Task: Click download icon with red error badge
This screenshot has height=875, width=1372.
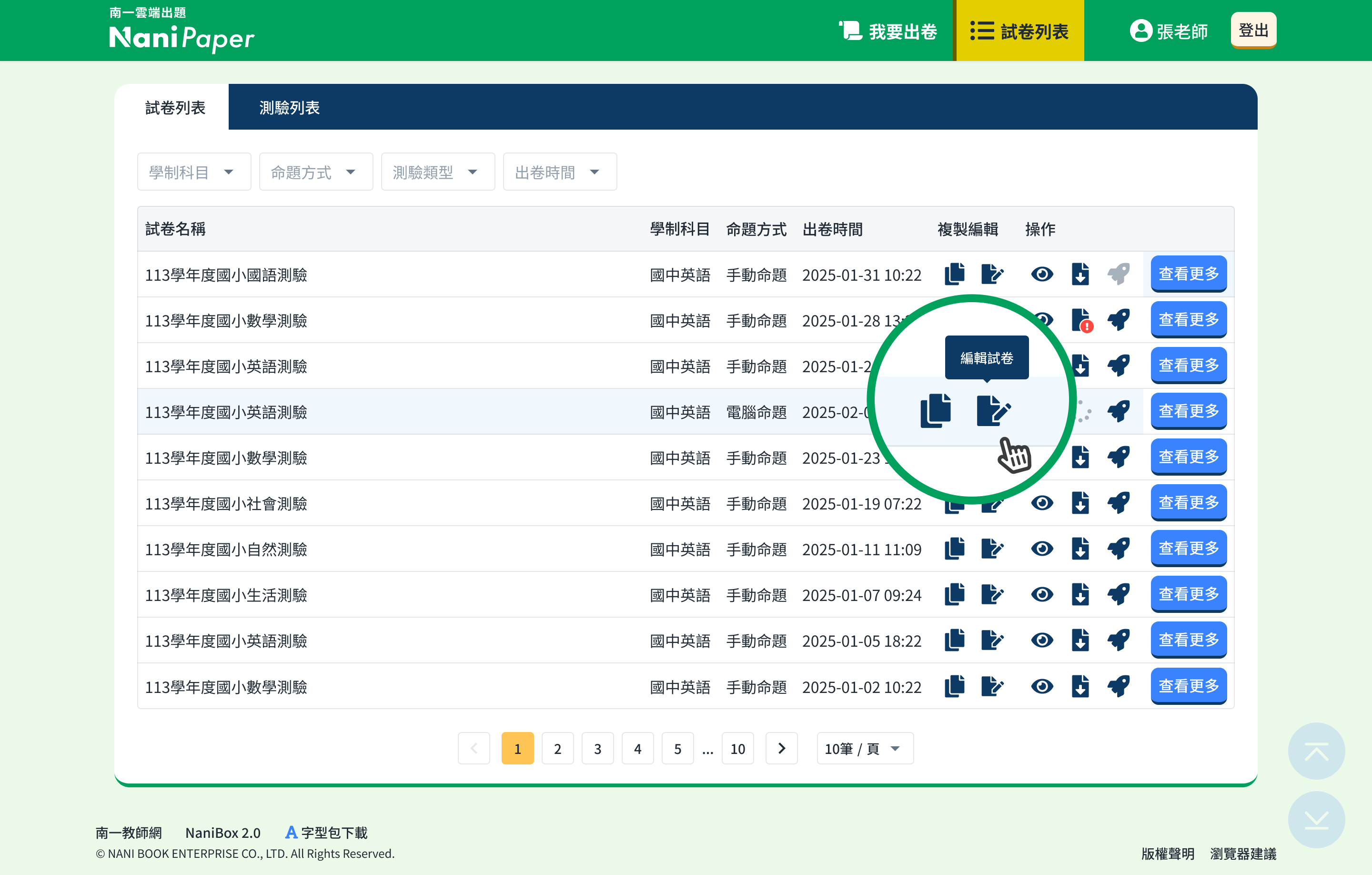Action: coord(1081,320)
